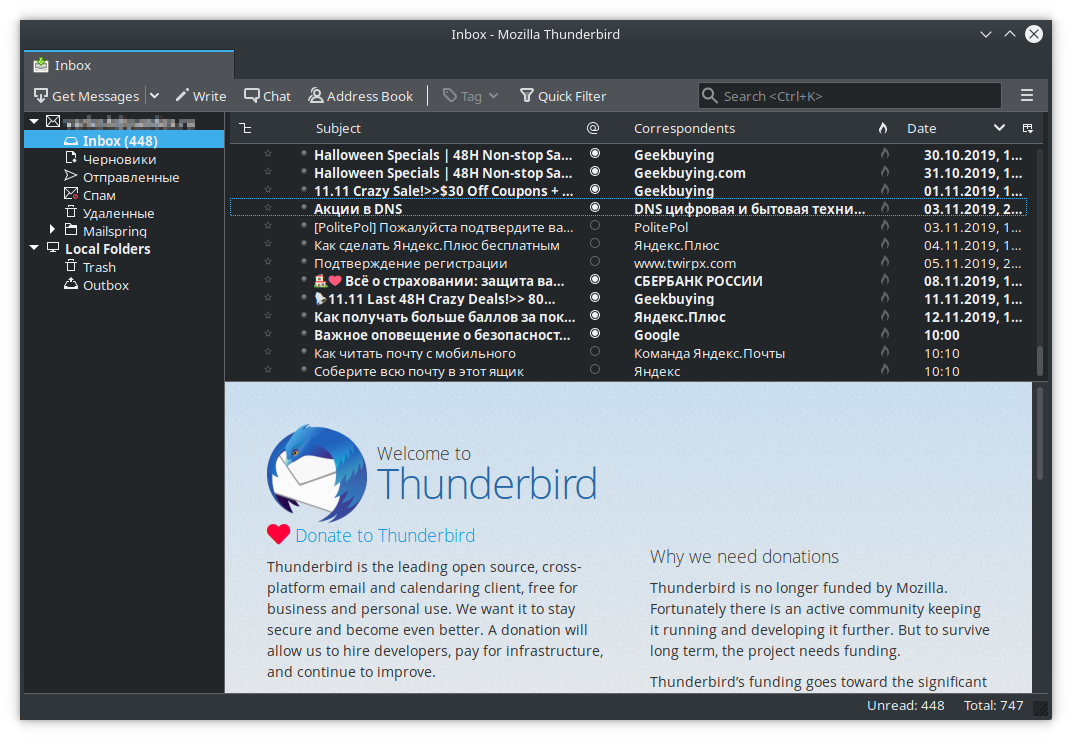
Task: Star the Подтверждение регистрации message
Action: 268,262
